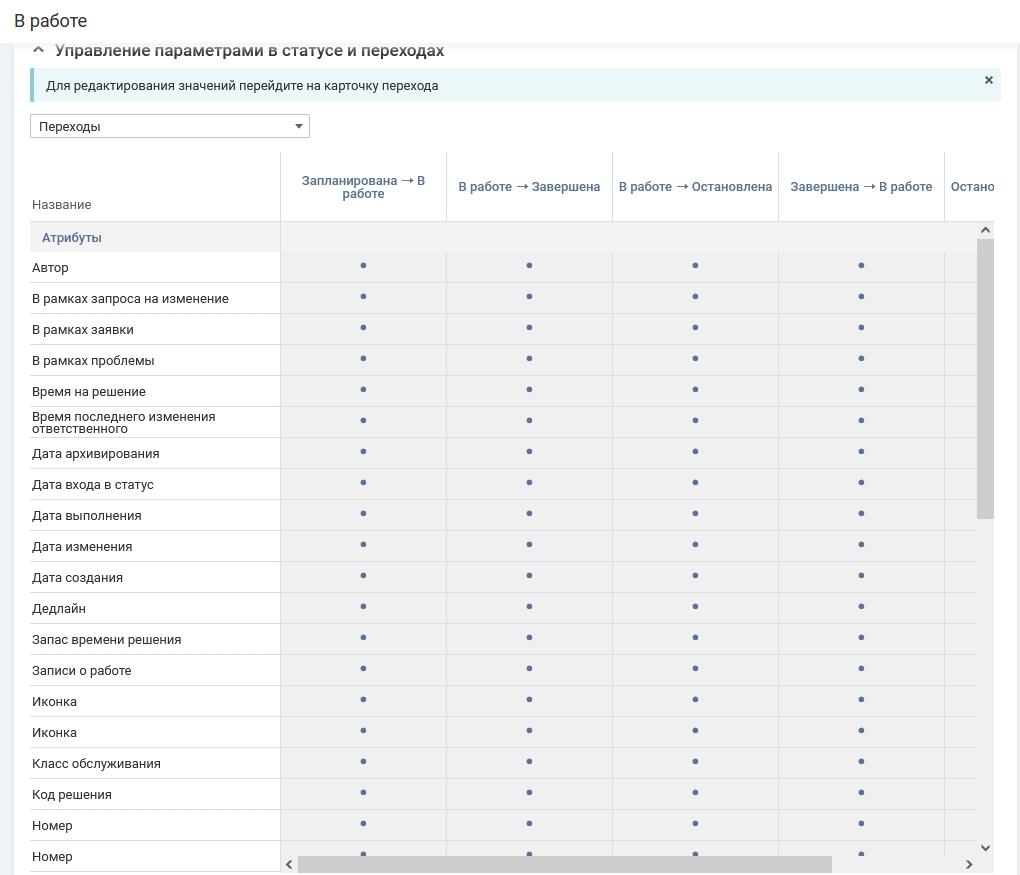Image resolution: width=1020 pixels, height=875 pixels.
Task: Open the 'В работе → Завершена' transition header
Action: (529, 187)
